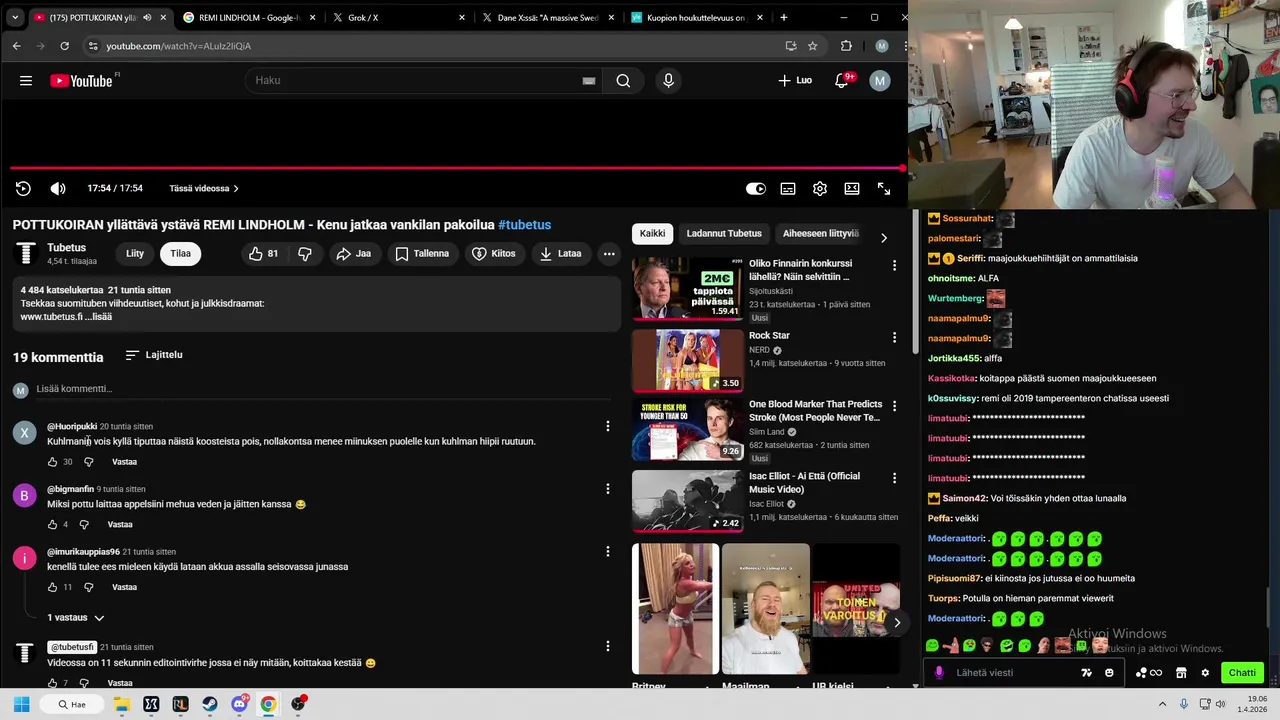
Task: Subscribe with the Tilaa button
Action: pyautogui.click(x=180, y=254)
